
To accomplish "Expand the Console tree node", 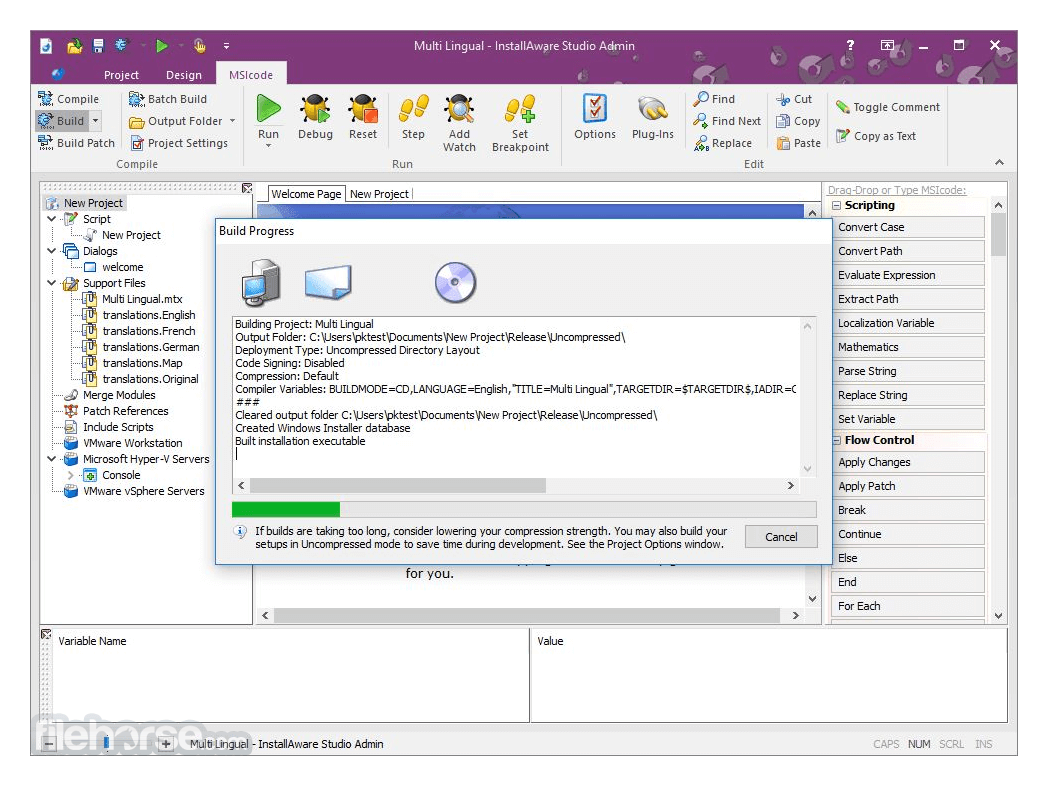I will click(x=70, y=475).
